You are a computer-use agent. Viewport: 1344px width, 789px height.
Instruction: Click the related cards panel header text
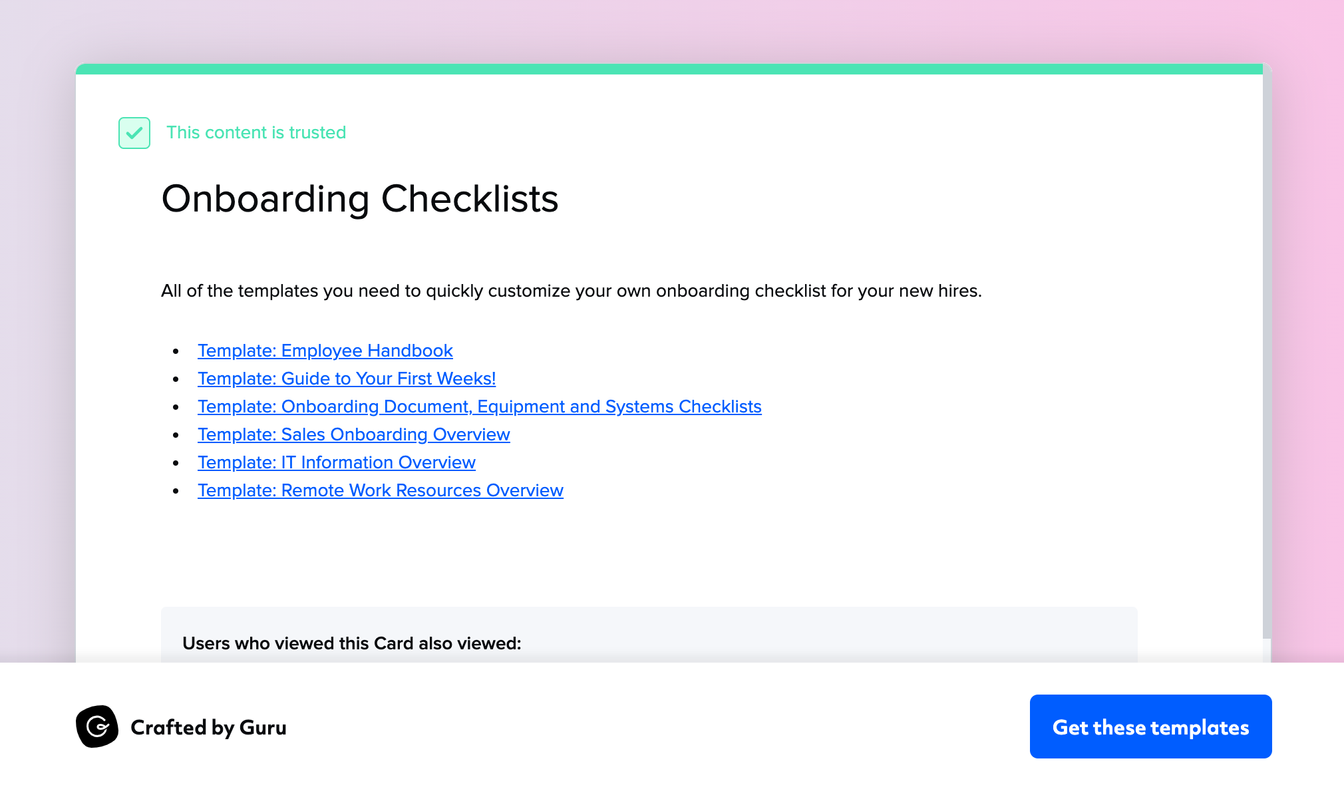click(351, 643)
